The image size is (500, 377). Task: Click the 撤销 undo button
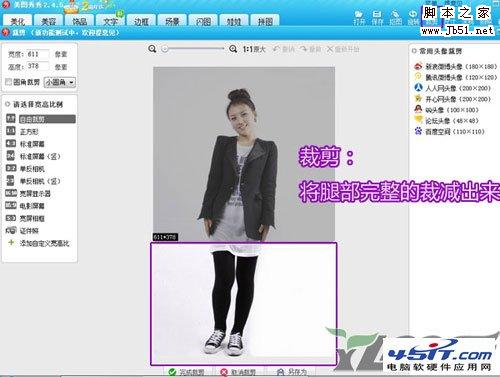pyautogui.click(x=284, y=49)
